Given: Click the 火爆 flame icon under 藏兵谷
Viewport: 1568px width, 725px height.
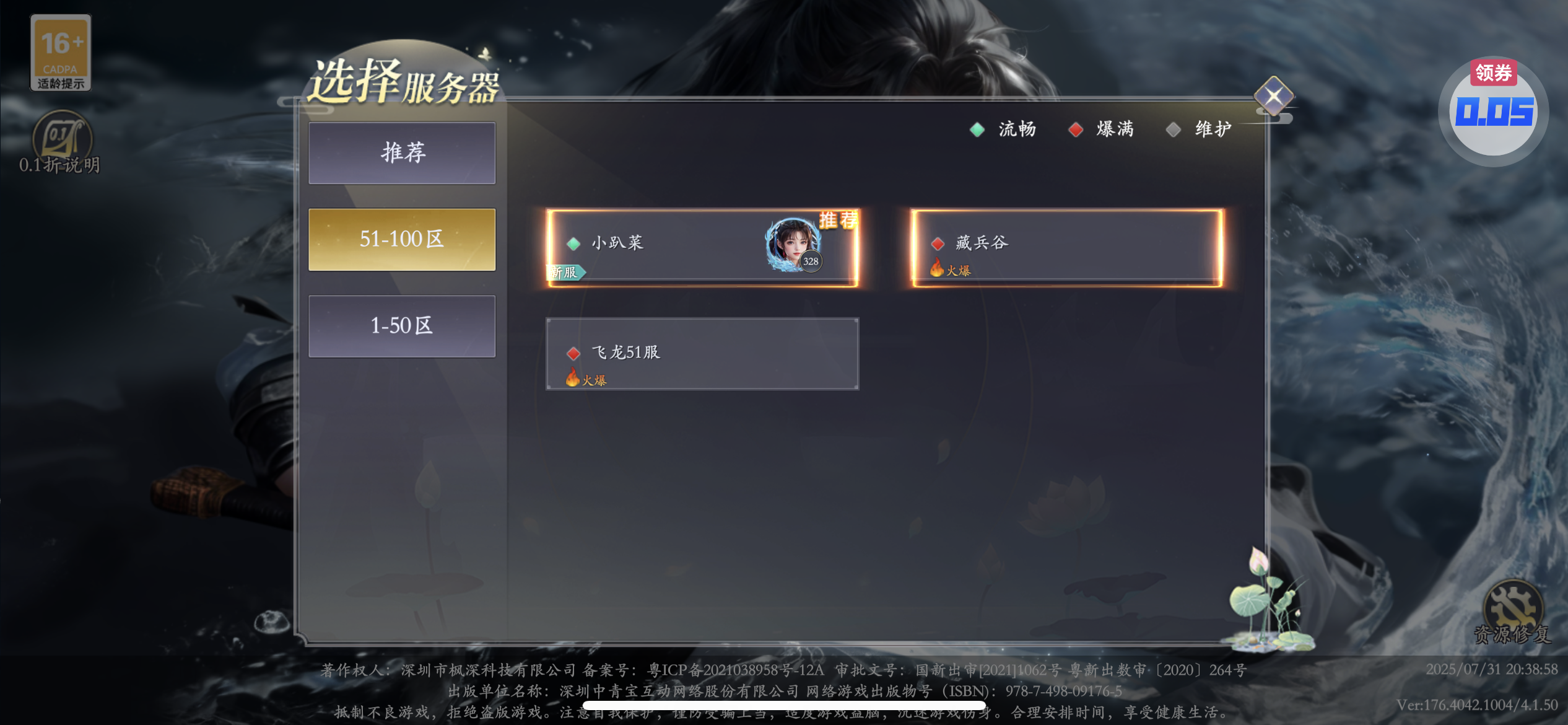Looking at the screenshot, I should coord(937,268).
